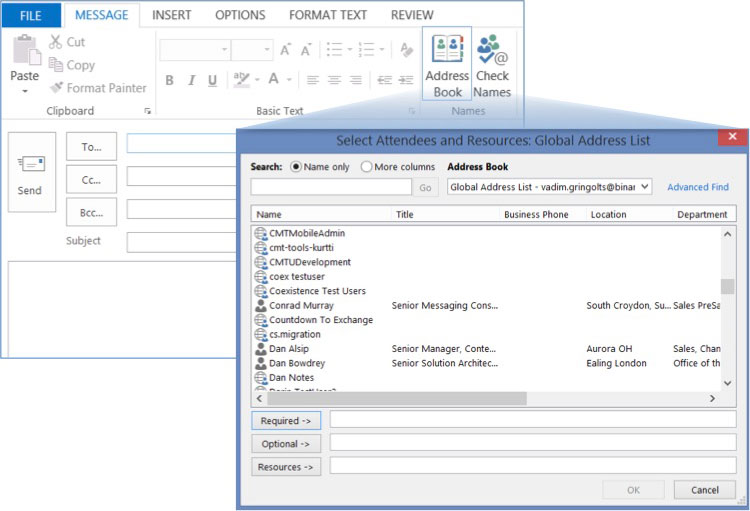This screenshot has width=750, height=511.
Task: Click the vertical scrollbar down arrow
Action: 728,383
